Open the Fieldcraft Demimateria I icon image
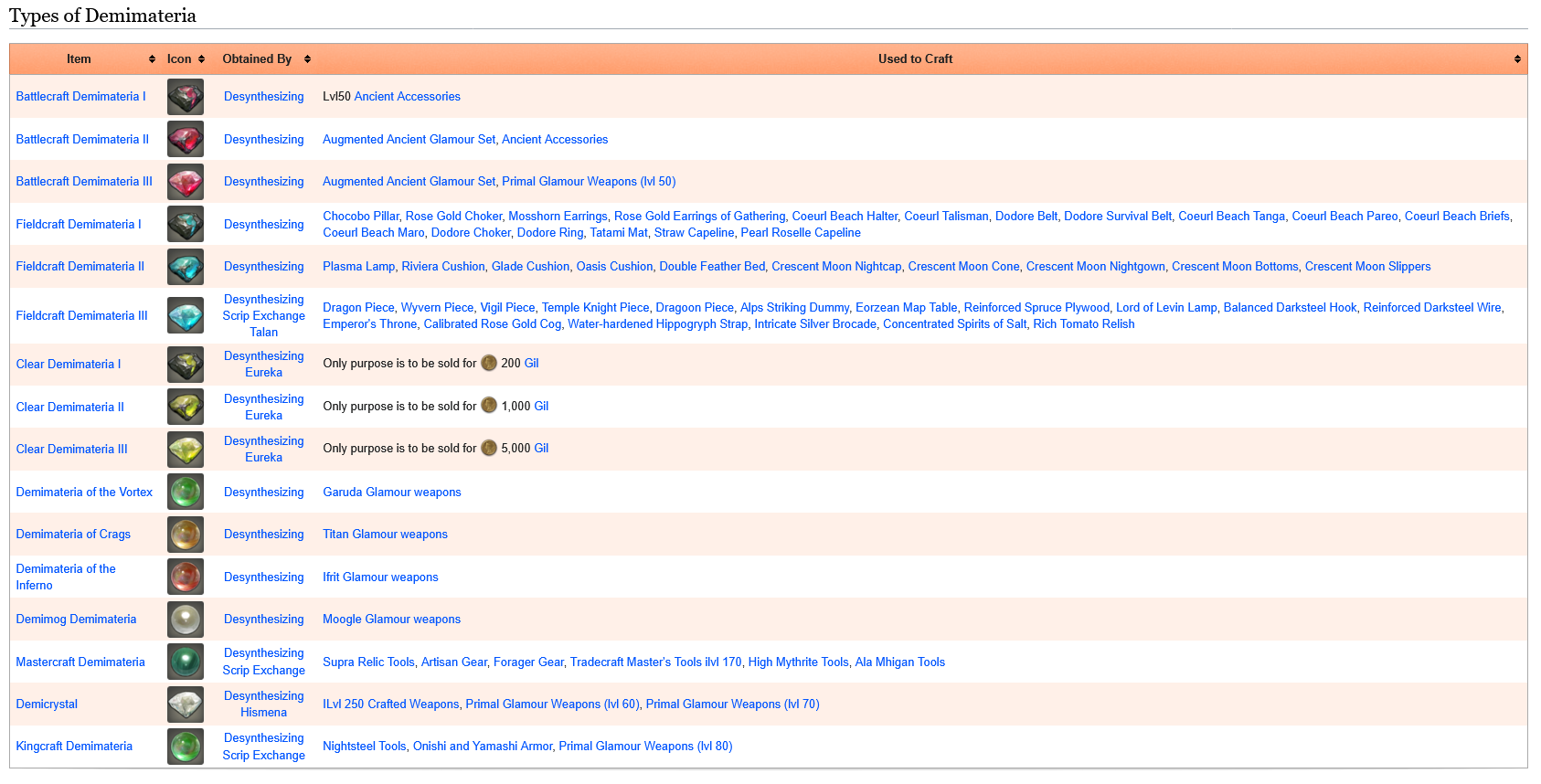 coord(186,224)
